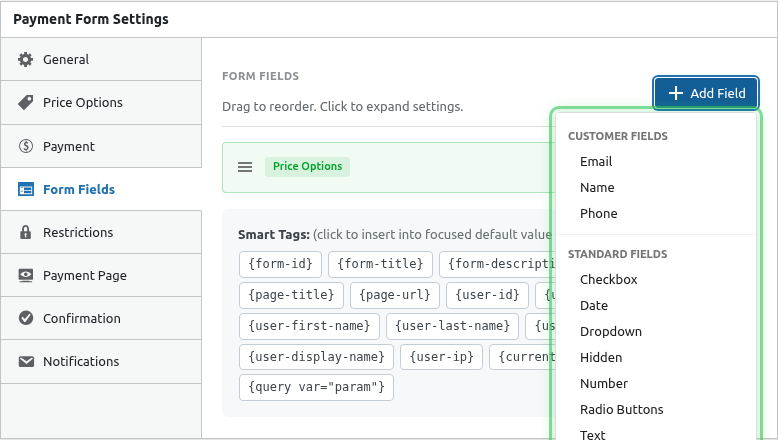Viewport: 778px width, 440px height.
Task: Insert the {query var="param"} smart tag
Action: 317,387
